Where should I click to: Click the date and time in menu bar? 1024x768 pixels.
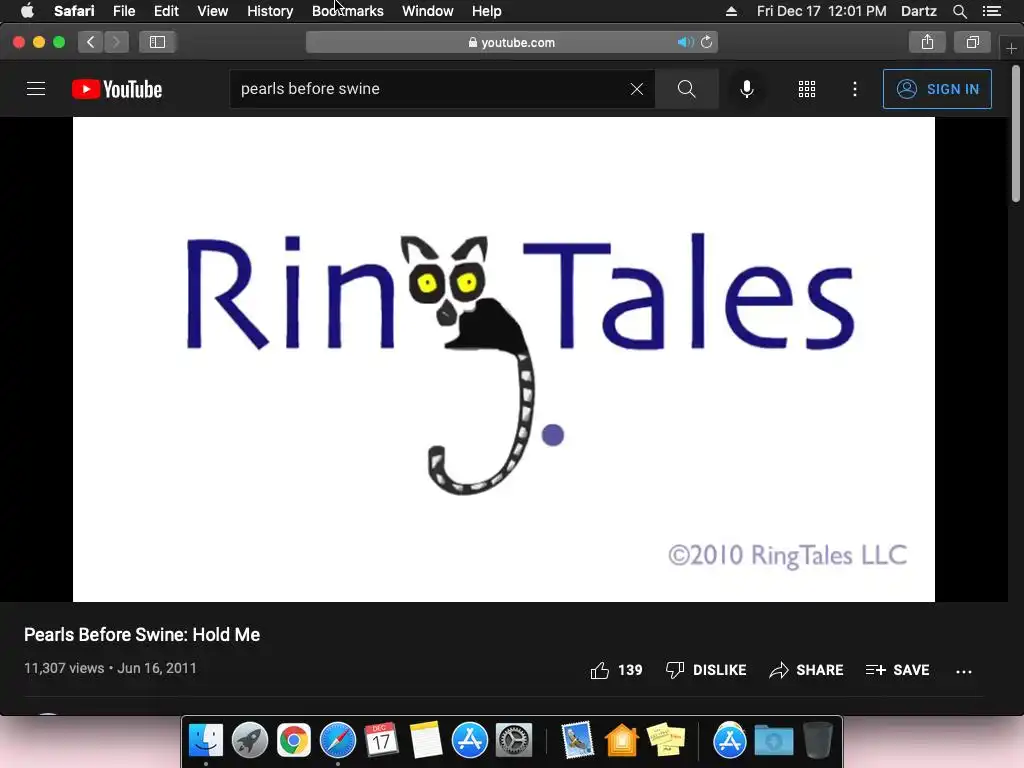[x=822, y=11]
